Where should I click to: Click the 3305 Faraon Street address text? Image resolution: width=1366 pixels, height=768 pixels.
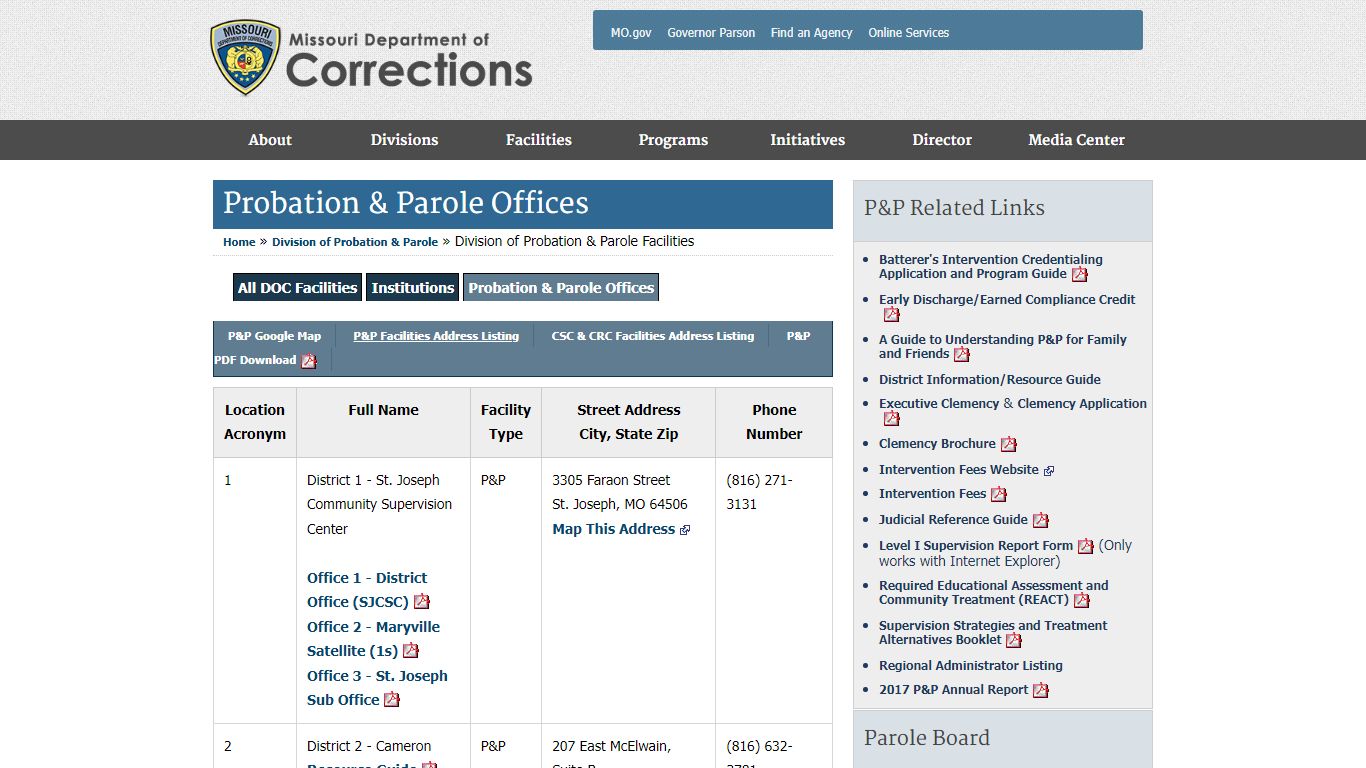[611, 480]
